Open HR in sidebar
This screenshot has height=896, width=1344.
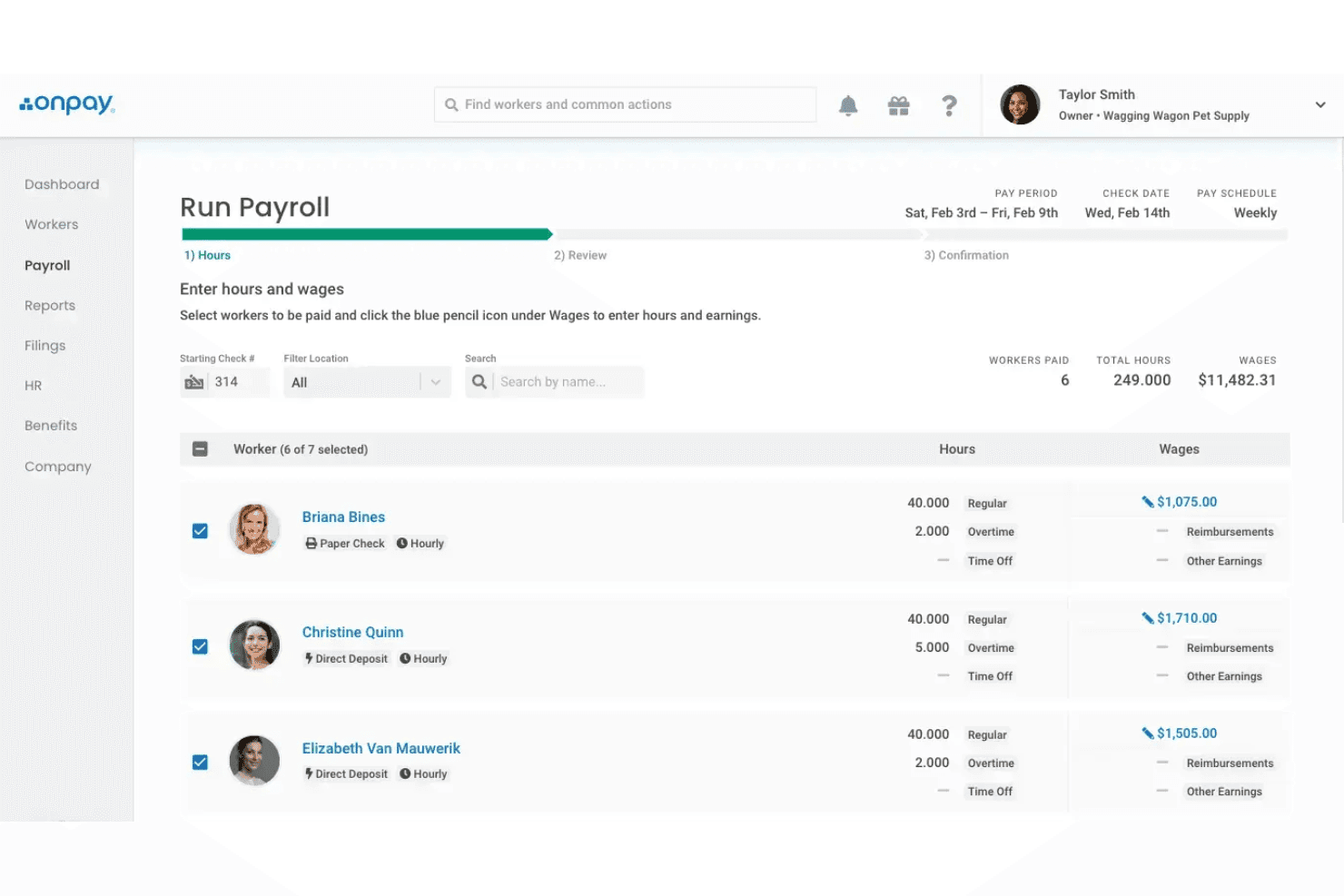[34, 386]
